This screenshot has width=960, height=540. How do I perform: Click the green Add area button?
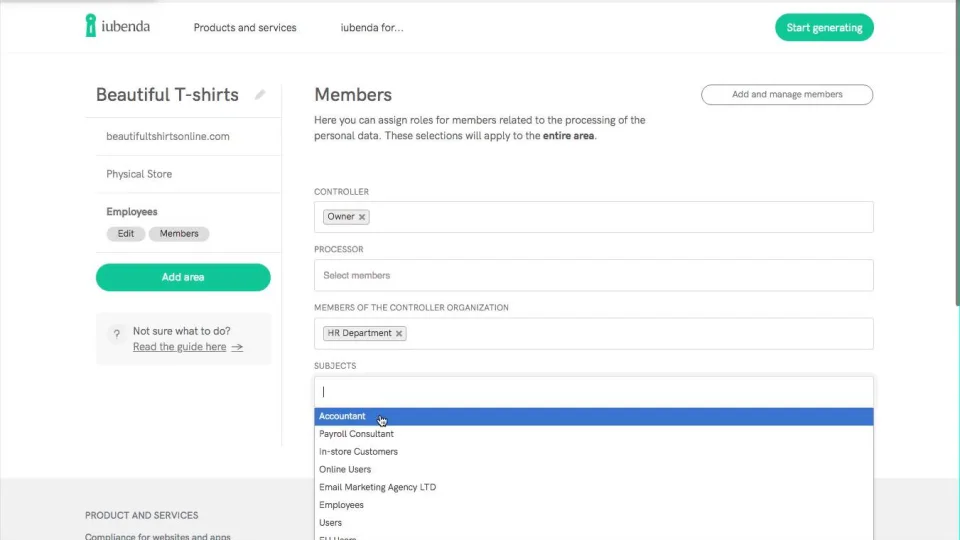tap(183, 277)
